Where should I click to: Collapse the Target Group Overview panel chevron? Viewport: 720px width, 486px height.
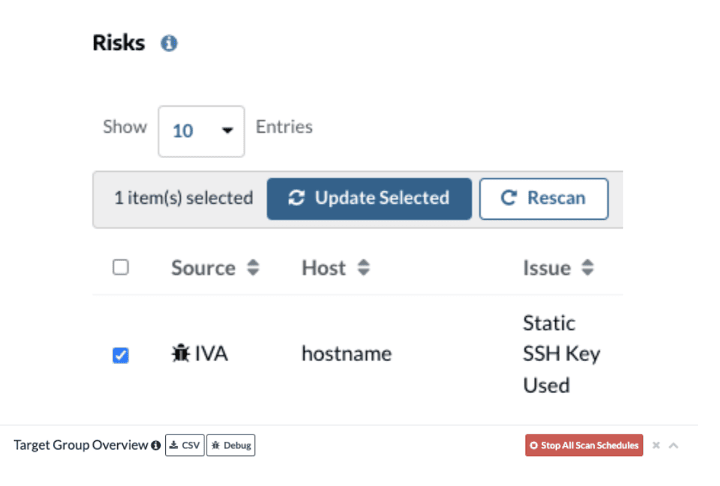(x=674, y=445)
